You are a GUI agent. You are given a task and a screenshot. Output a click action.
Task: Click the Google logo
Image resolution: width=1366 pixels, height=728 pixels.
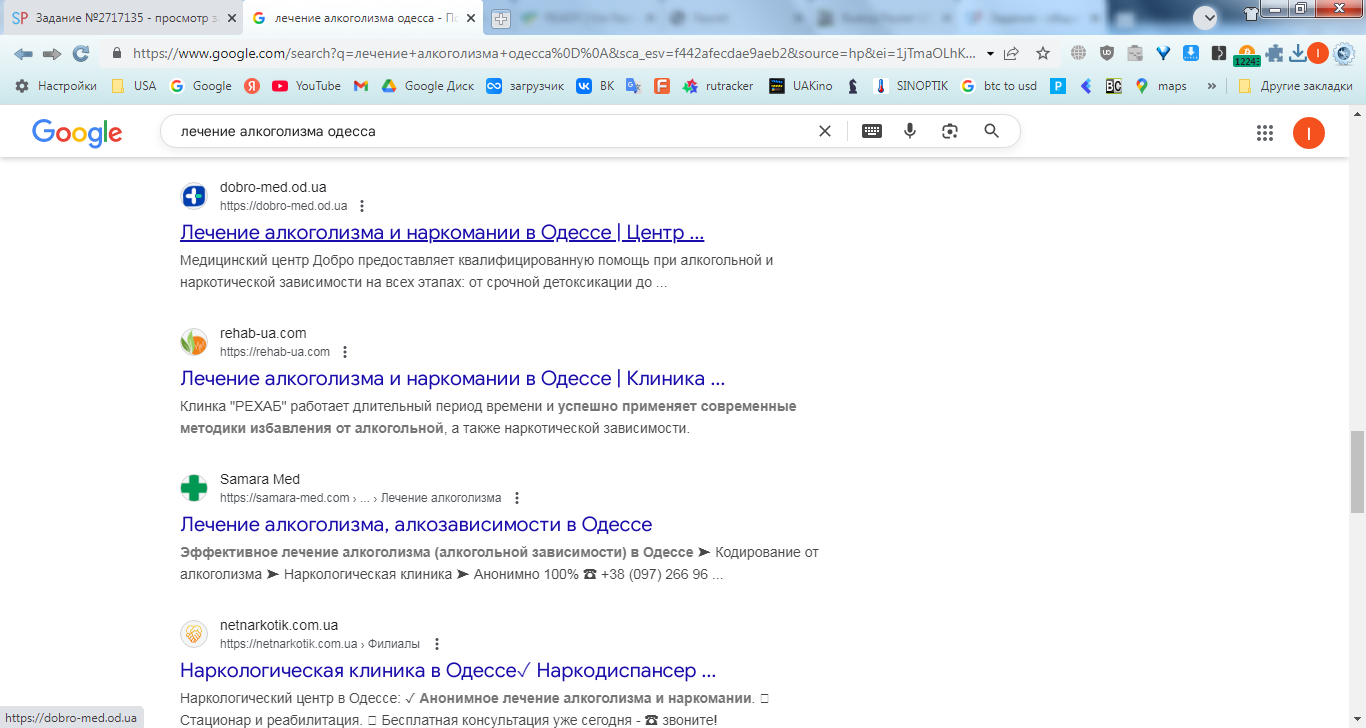pos(77,132)
